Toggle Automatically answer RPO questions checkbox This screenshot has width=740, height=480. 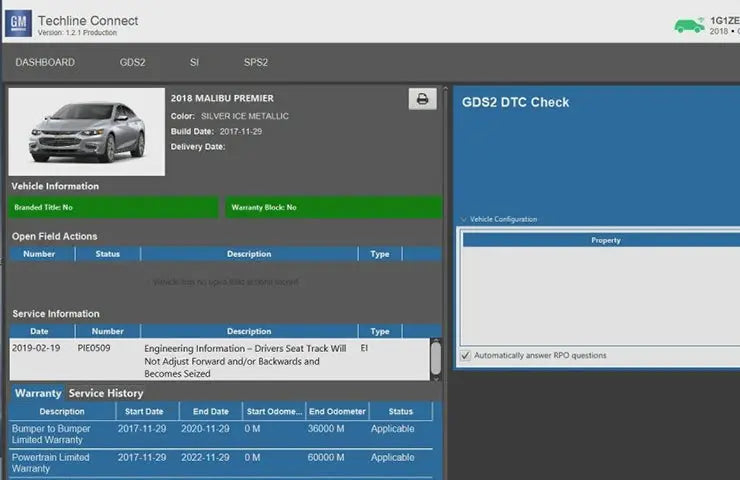[466, 355]
